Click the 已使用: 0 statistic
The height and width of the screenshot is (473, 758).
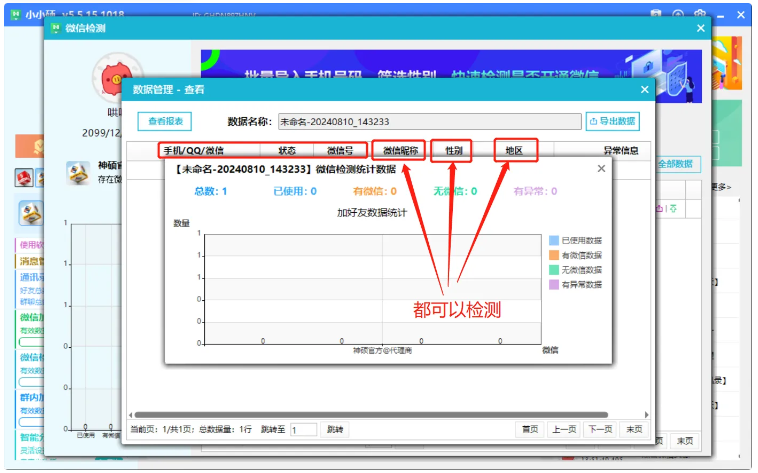(x=295, y=192)
